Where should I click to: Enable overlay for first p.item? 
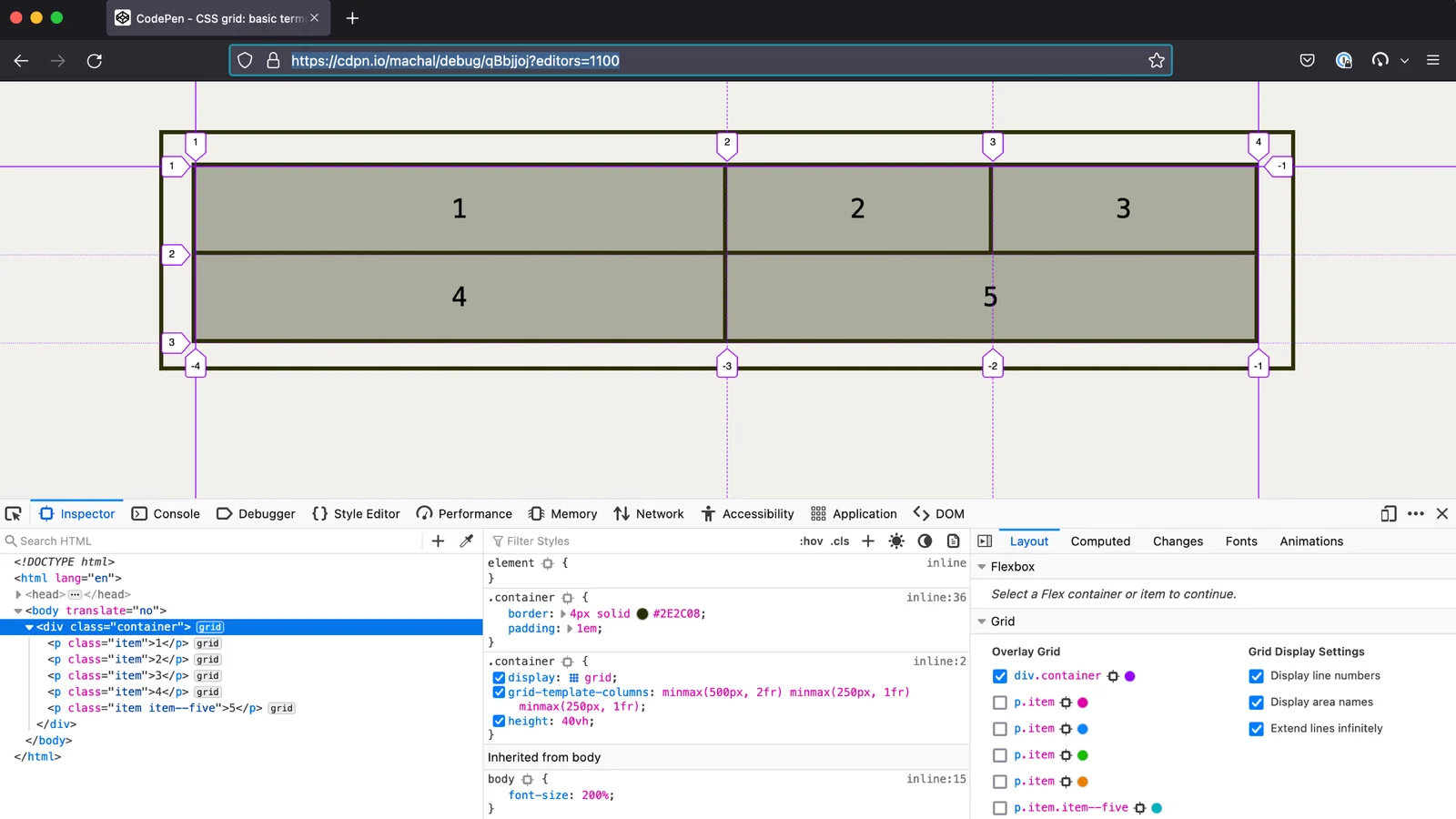(x=999, y=702)
